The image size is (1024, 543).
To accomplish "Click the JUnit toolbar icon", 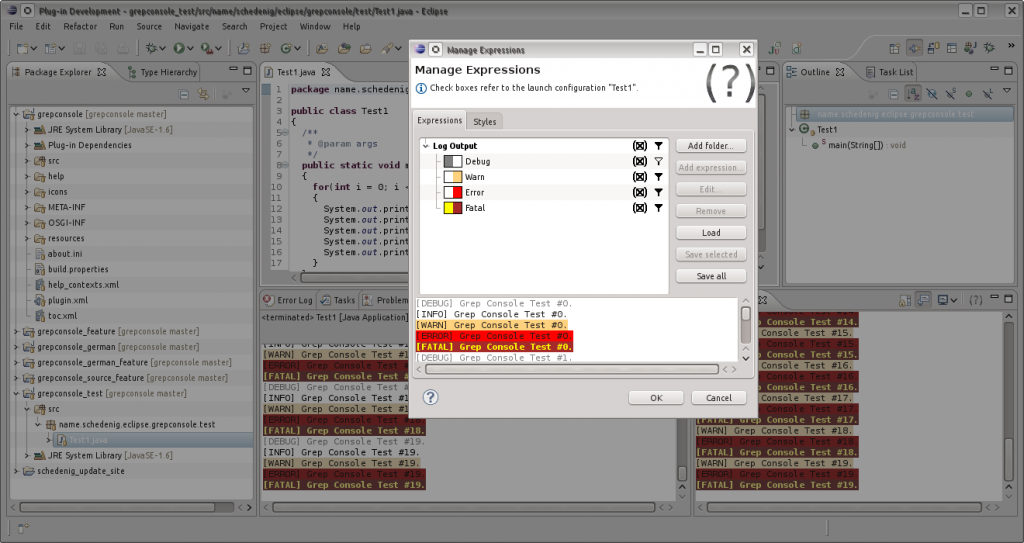I will pyautogui.click(x=775, y=48).
